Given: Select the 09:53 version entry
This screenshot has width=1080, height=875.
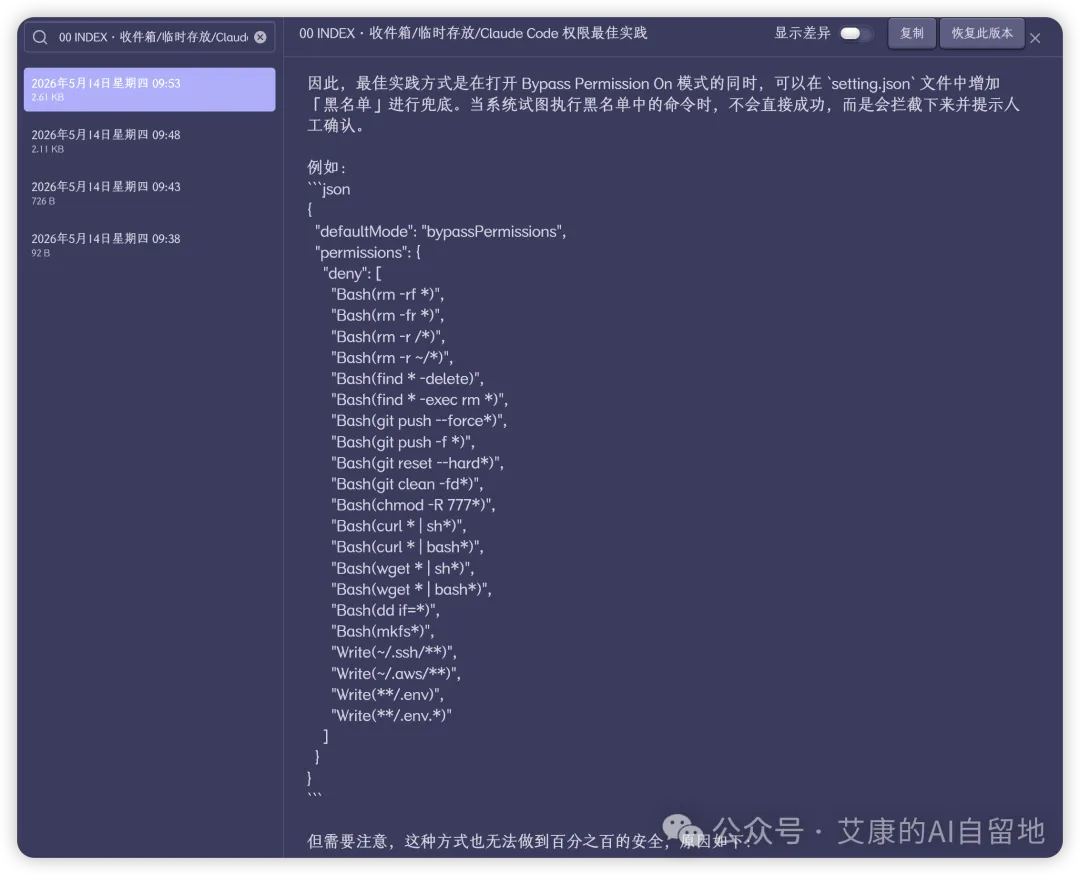Looking at the screenshot, I should 149,90.
